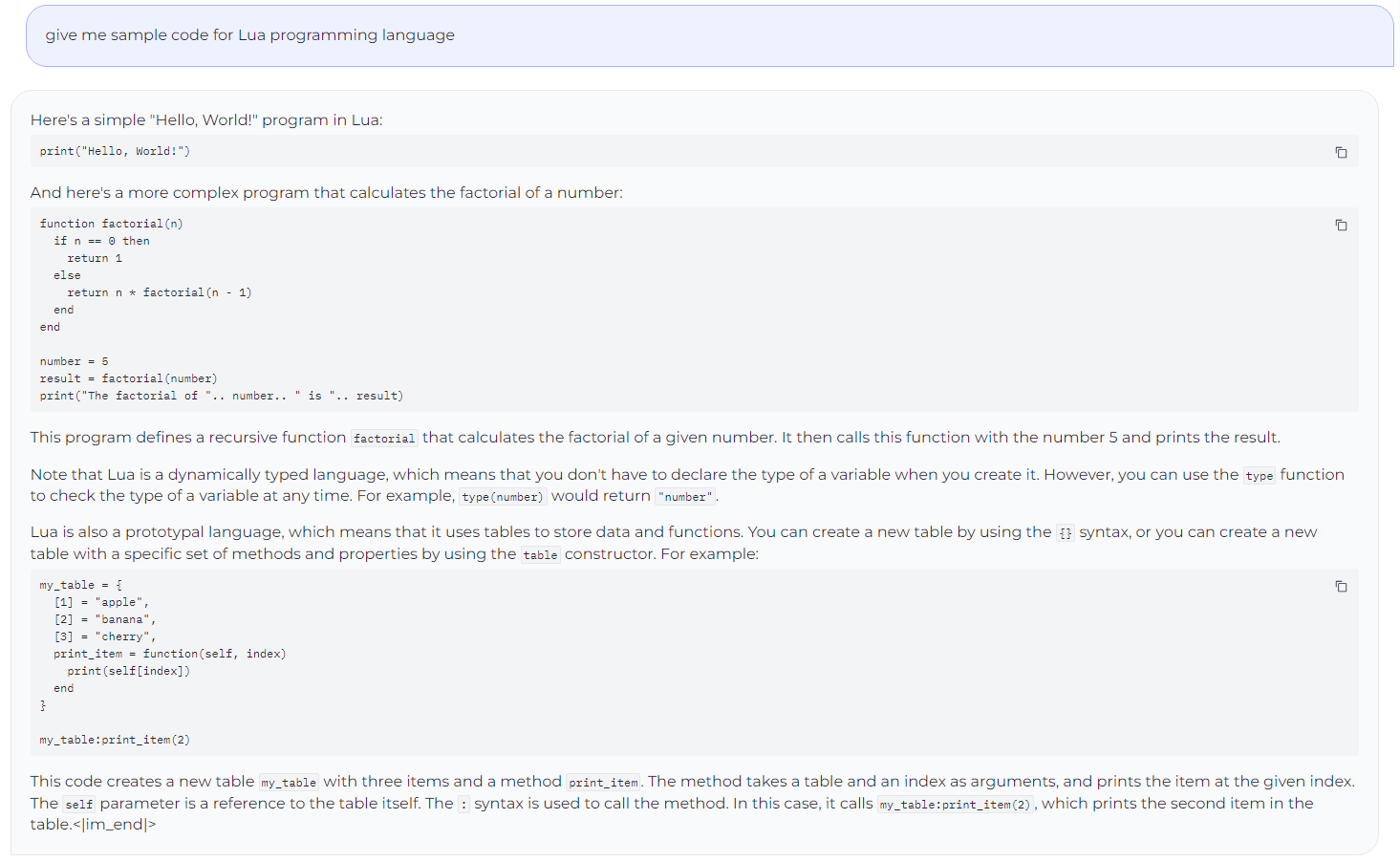Viewport: 1400px width, 862px height.
Task: Click the inline 'my_table:print_item(2)' code in paragraph
Action: pos(955,805)
